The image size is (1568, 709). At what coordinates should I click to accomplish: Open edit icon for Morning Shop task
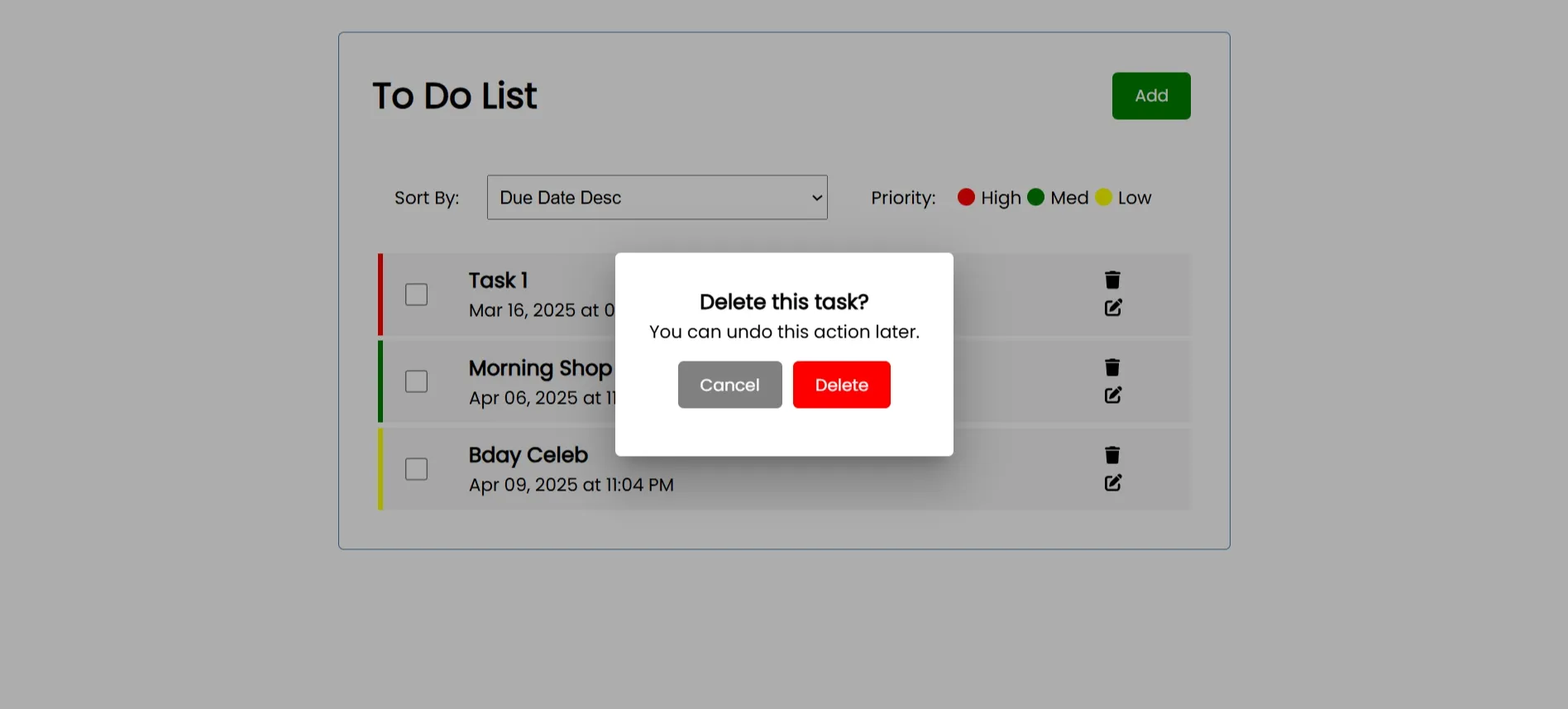pos(1113,395)
